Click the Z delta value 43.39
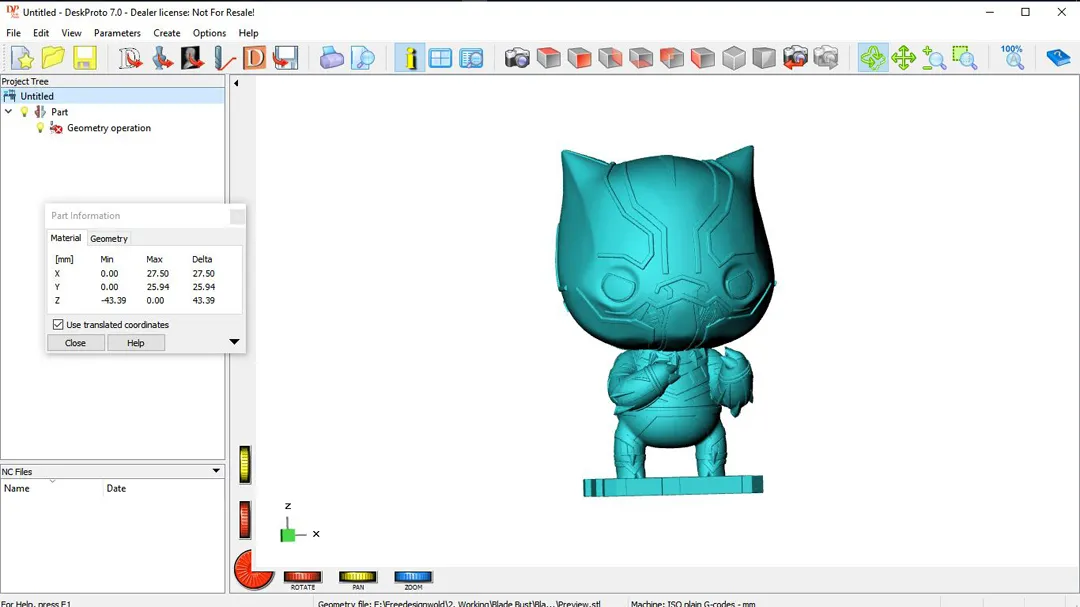1080x607 pixels. [203, 300]
